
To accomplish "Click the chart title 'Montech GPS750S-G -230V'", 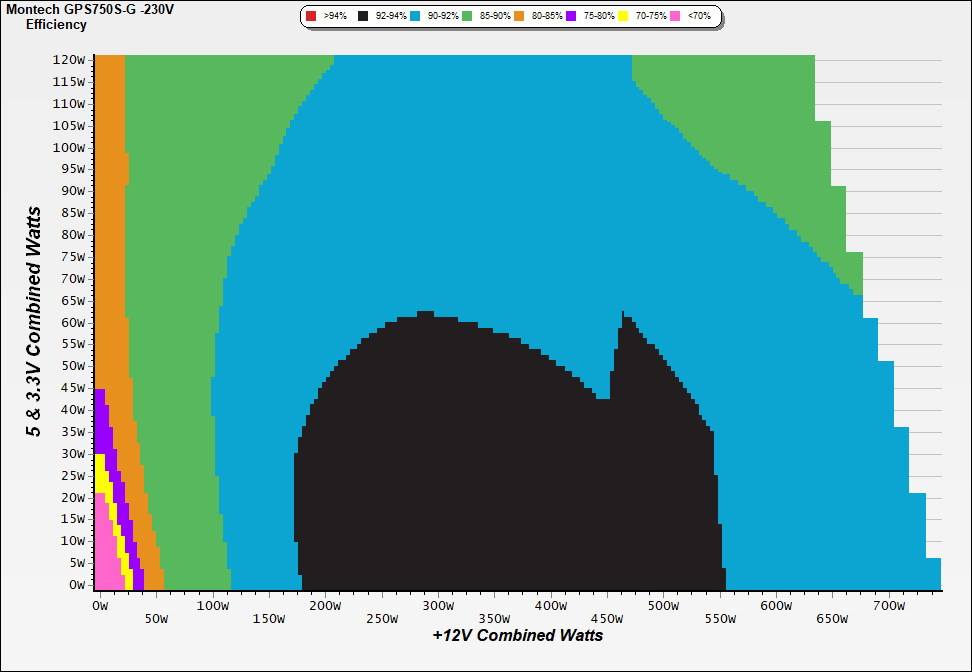I will point(83,9).
